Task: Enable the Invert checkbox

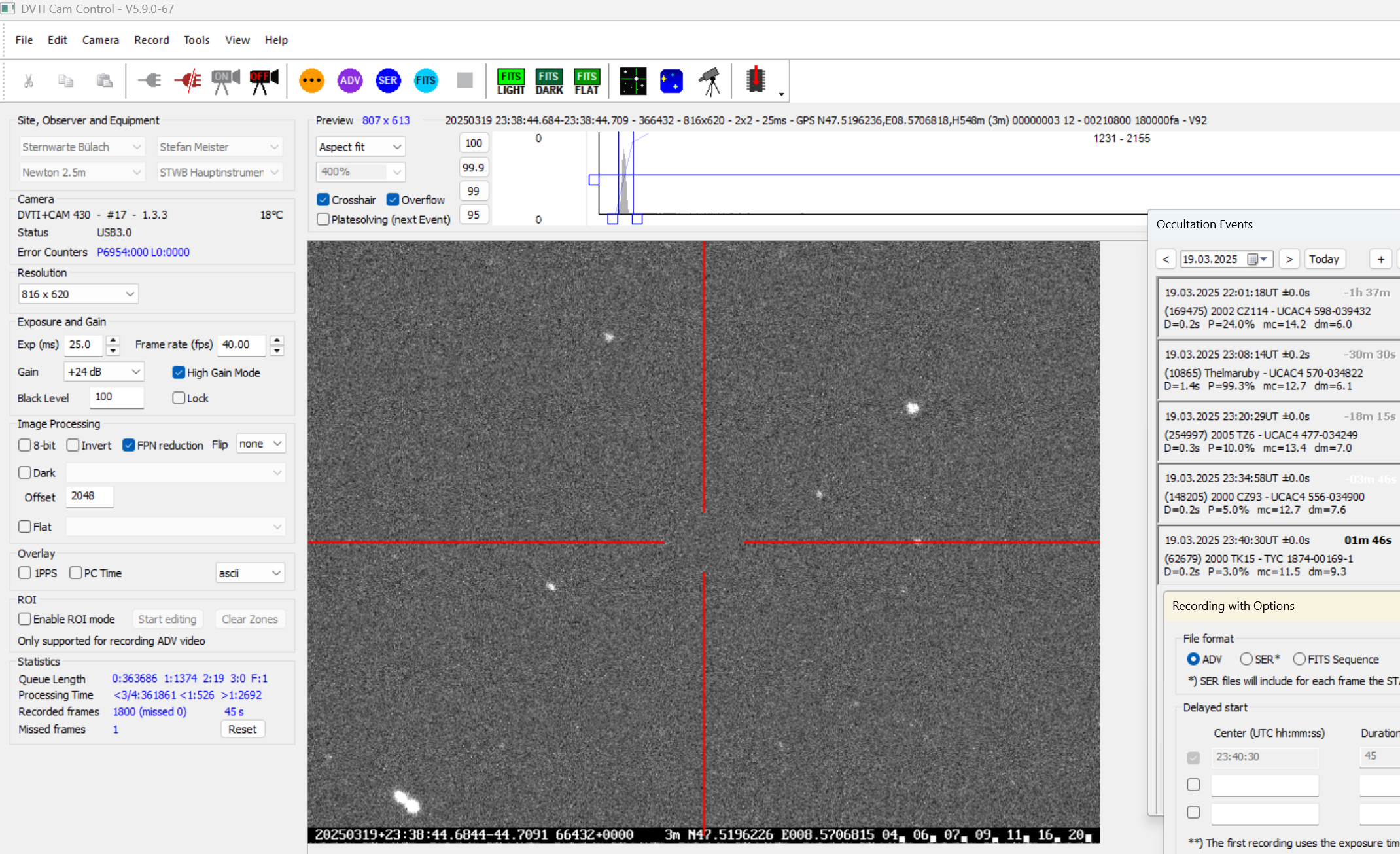Action: 73,445
